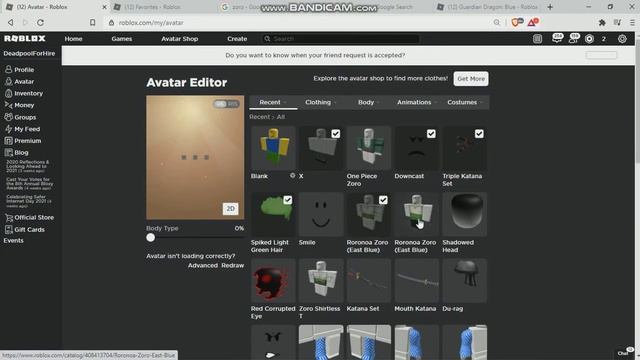
Task: Uncheck the Downcast face checkbox
Action: tap(431, 134)
